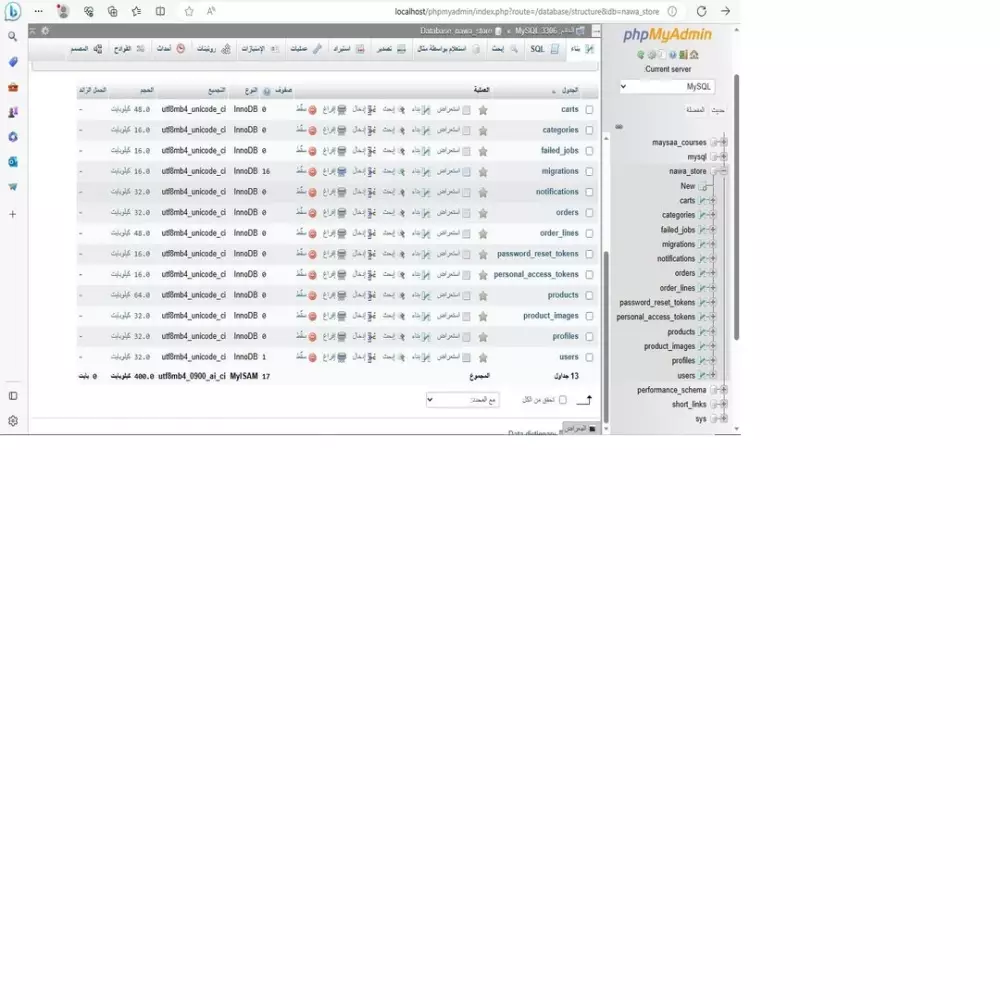
Task: Click the star icon in the users row
Action: pyautogui.click(x=483, y=357)
